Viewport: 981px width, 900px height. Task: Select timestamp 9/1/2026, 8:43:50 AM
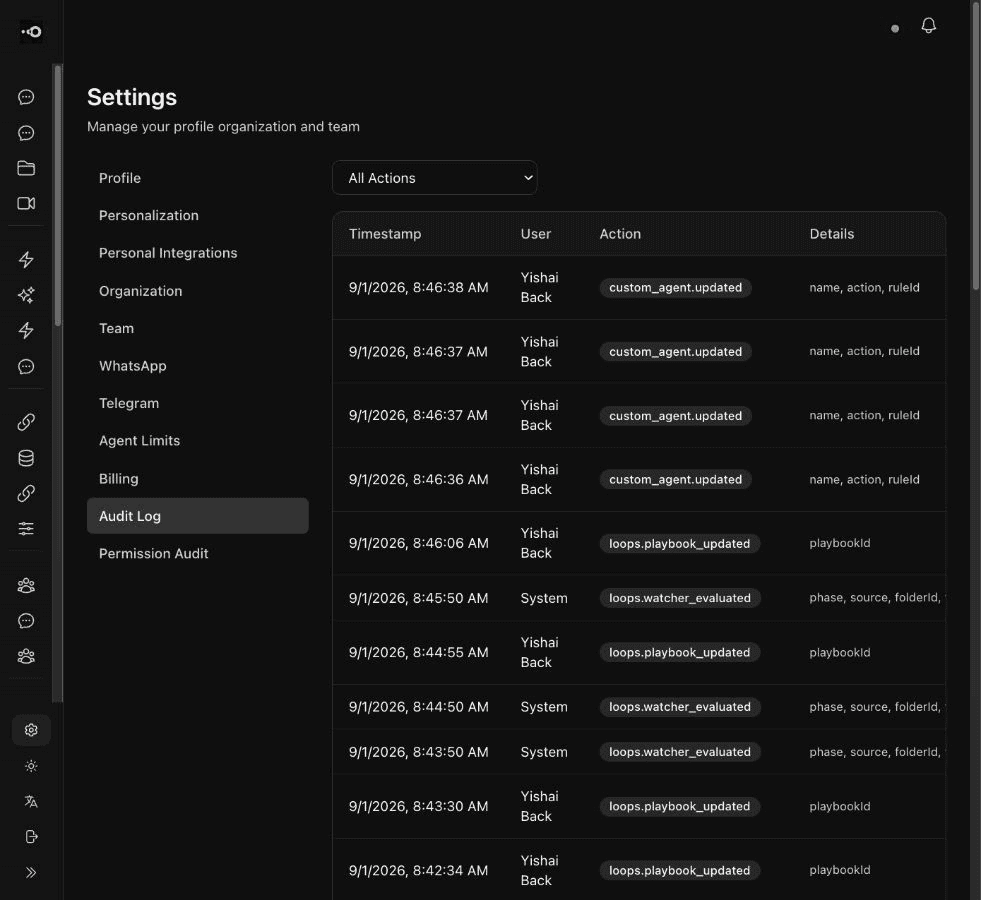pos(419,752)
